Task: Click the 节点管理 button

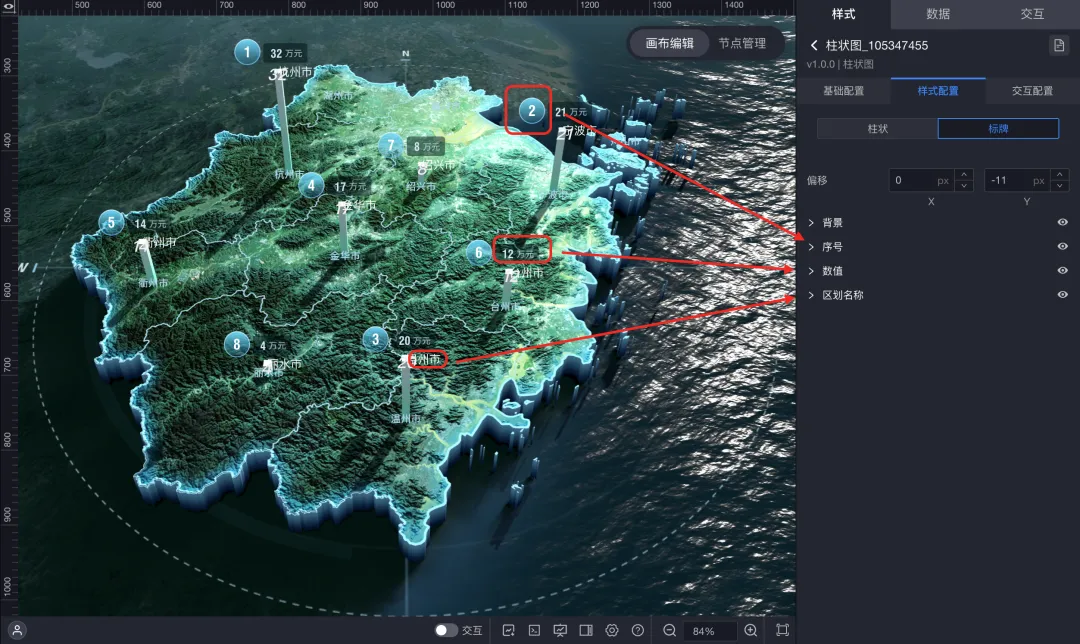Action: (x=742, y=43)
